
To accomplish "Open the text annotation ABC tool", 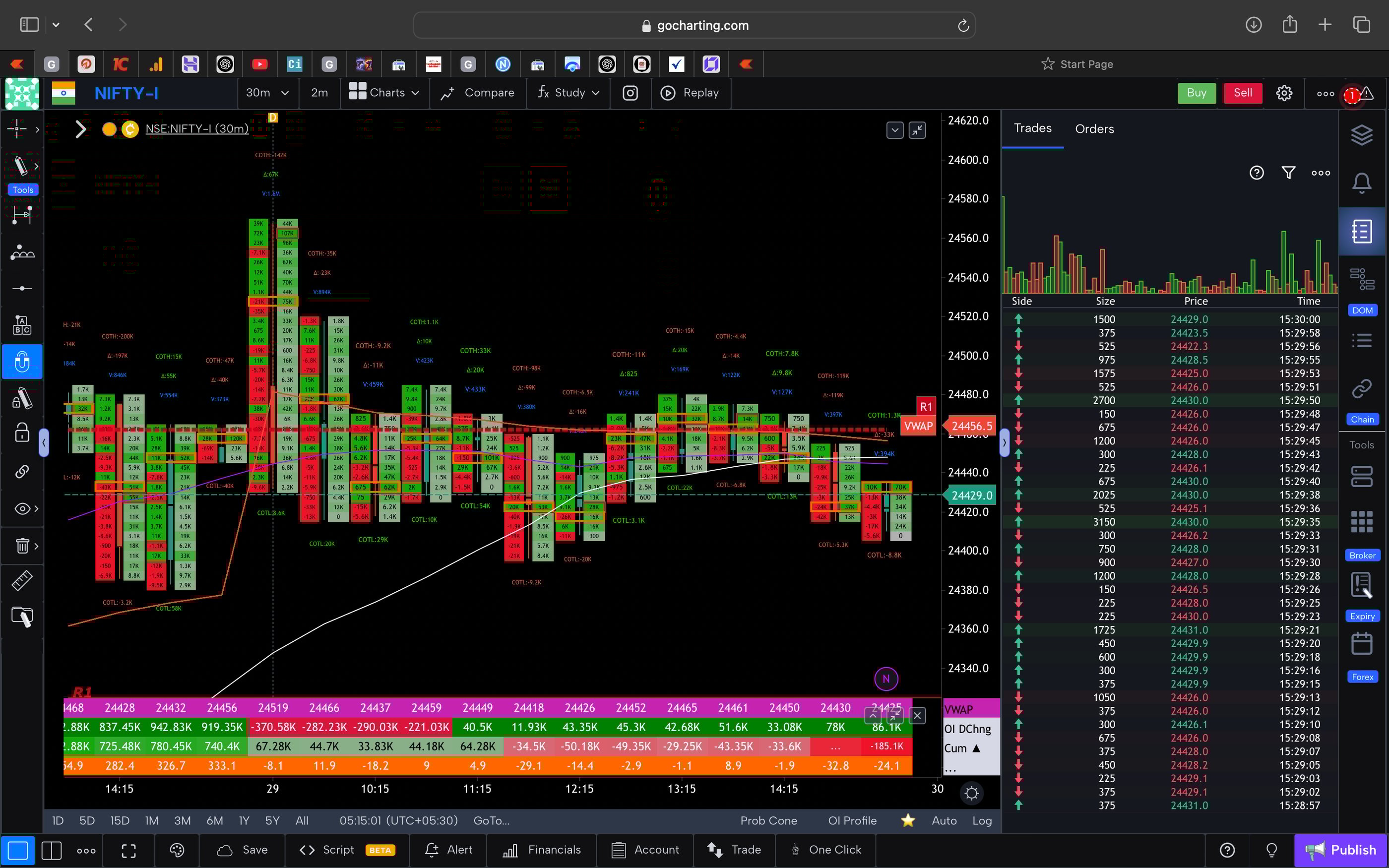I will pos(22,324).
